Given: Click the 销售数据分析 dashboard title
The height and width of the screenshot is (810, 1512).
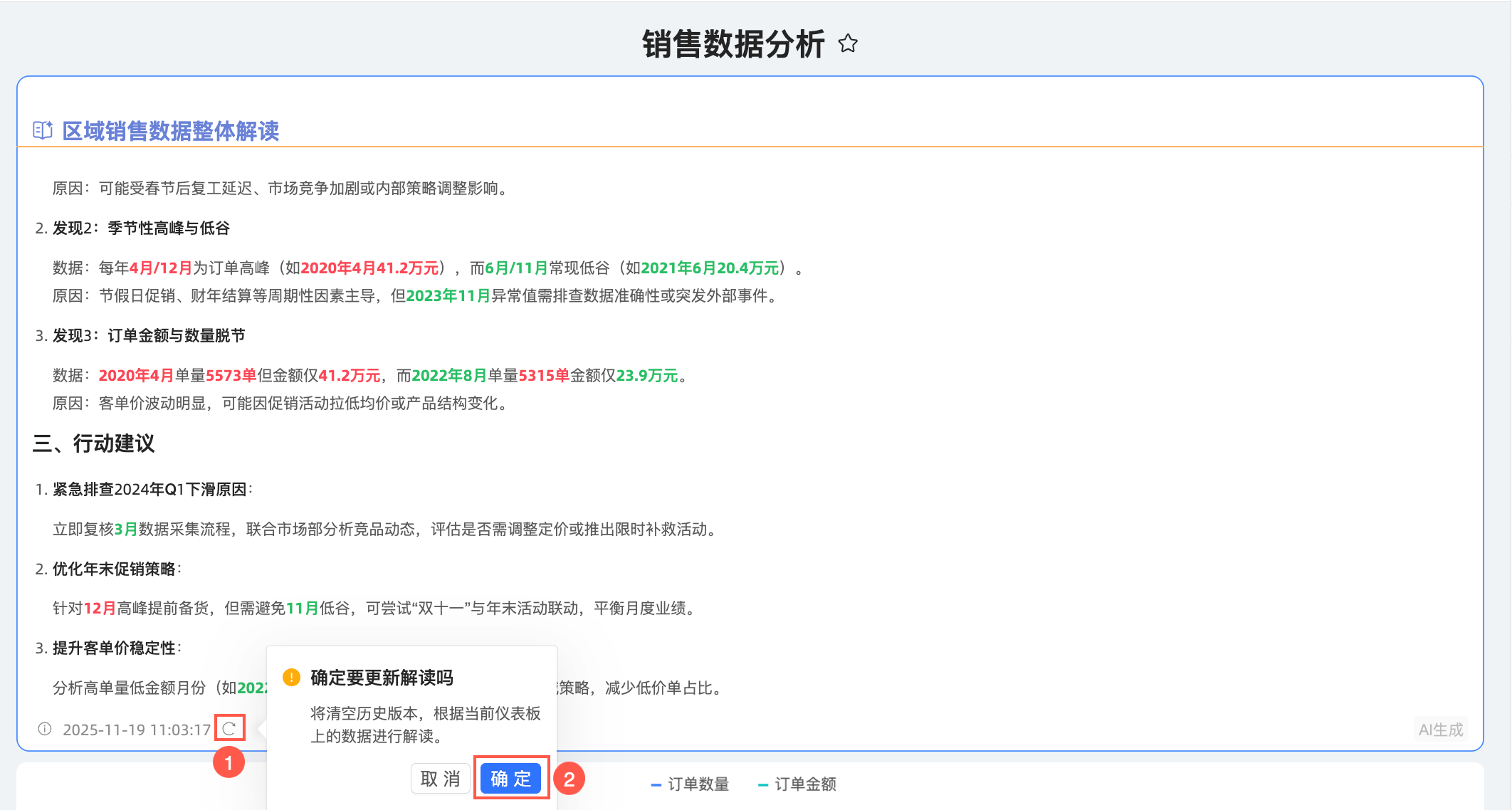Looking at the screenshot, I should tap(733, 44).
